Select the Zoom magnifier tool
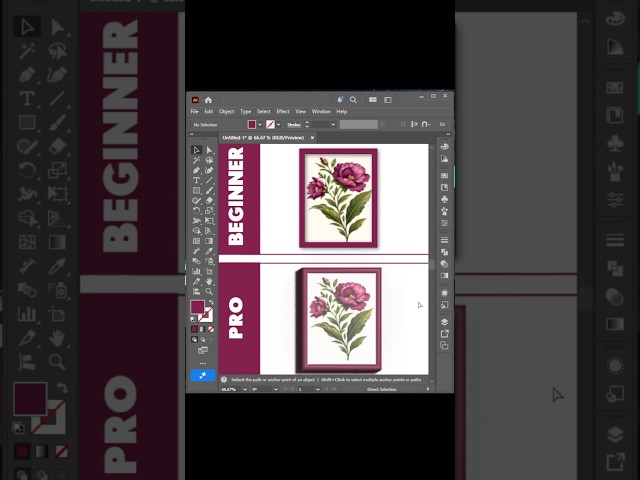Viewport: 640px width, 480px height. click(209, 291)
